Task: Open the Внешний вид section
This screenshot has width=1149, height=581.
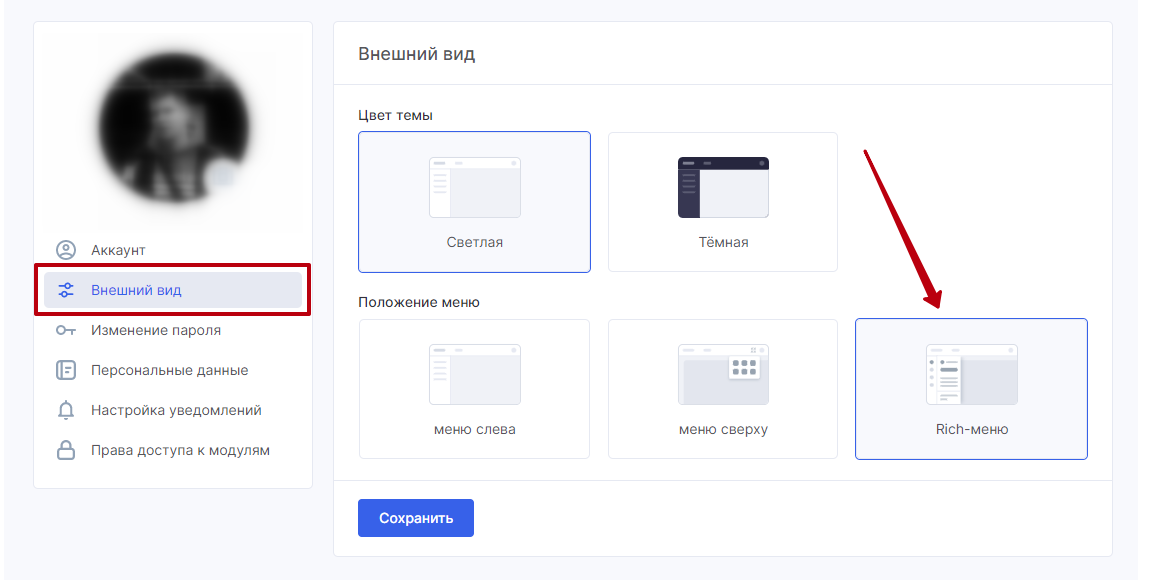Action: click(173, 290)
